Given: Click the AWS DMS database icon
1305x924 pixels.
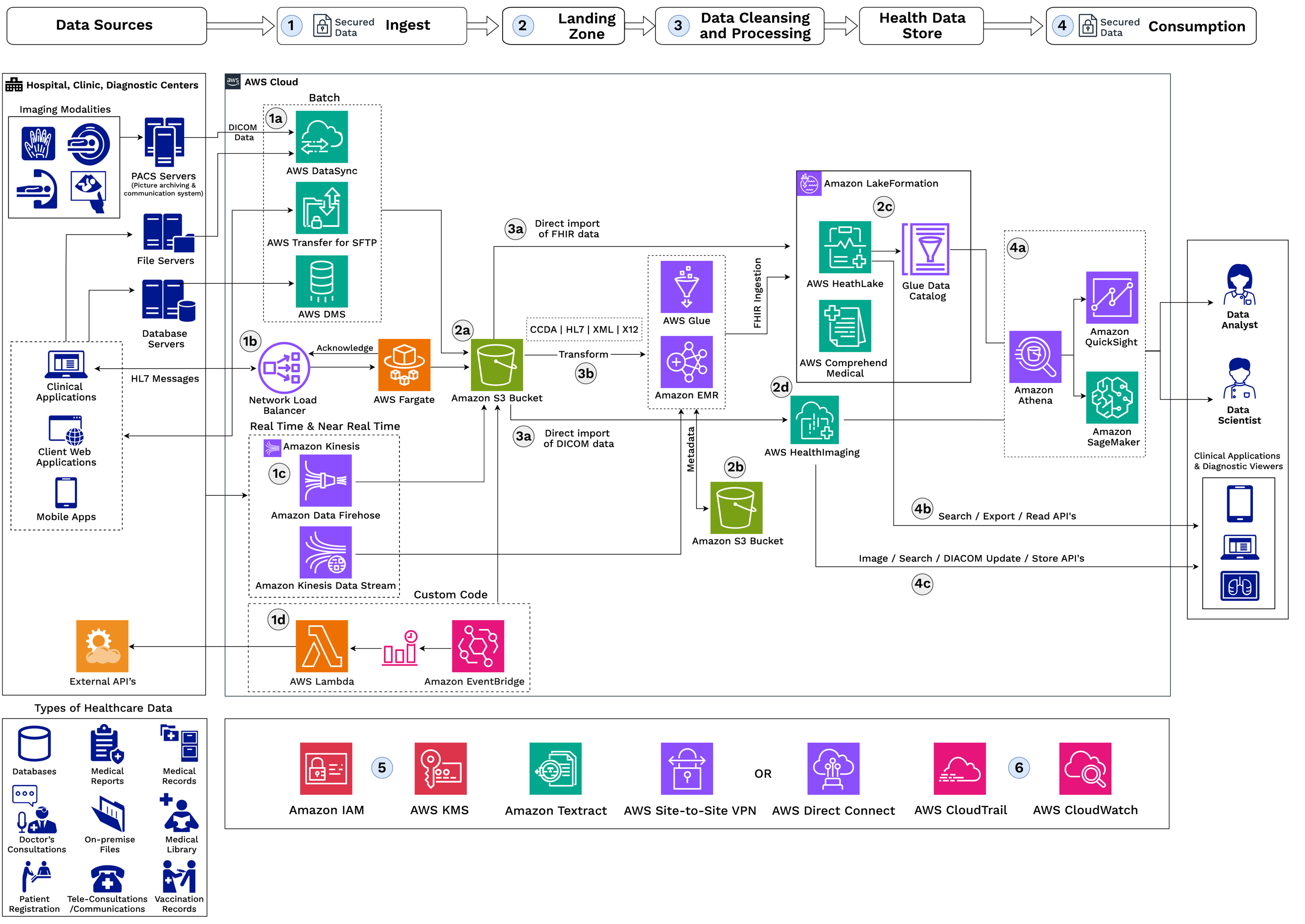Looking at the screenshot, I should 322,281.
